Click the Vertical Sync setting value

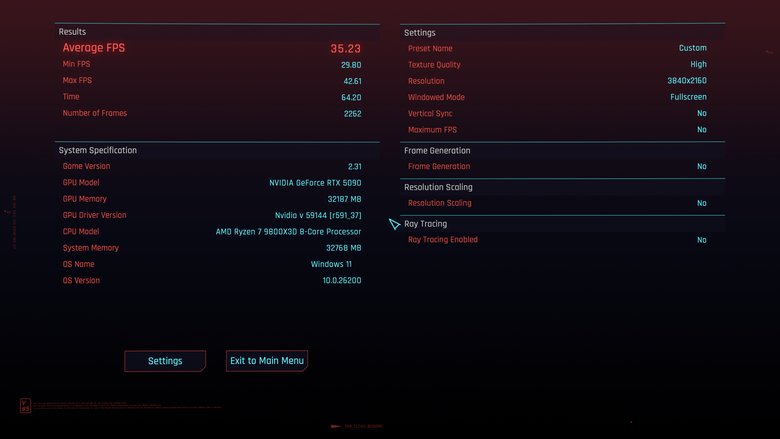(701, 113)
